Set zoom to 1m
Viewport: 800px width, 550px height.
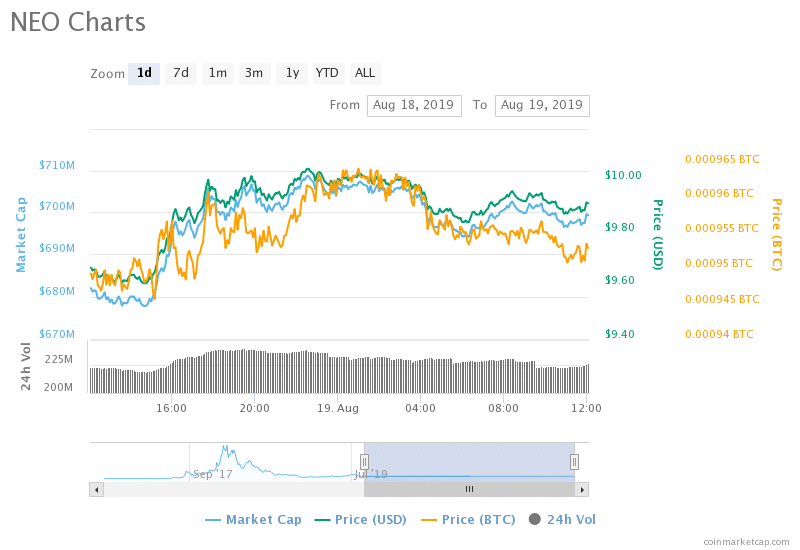(218, 73)
